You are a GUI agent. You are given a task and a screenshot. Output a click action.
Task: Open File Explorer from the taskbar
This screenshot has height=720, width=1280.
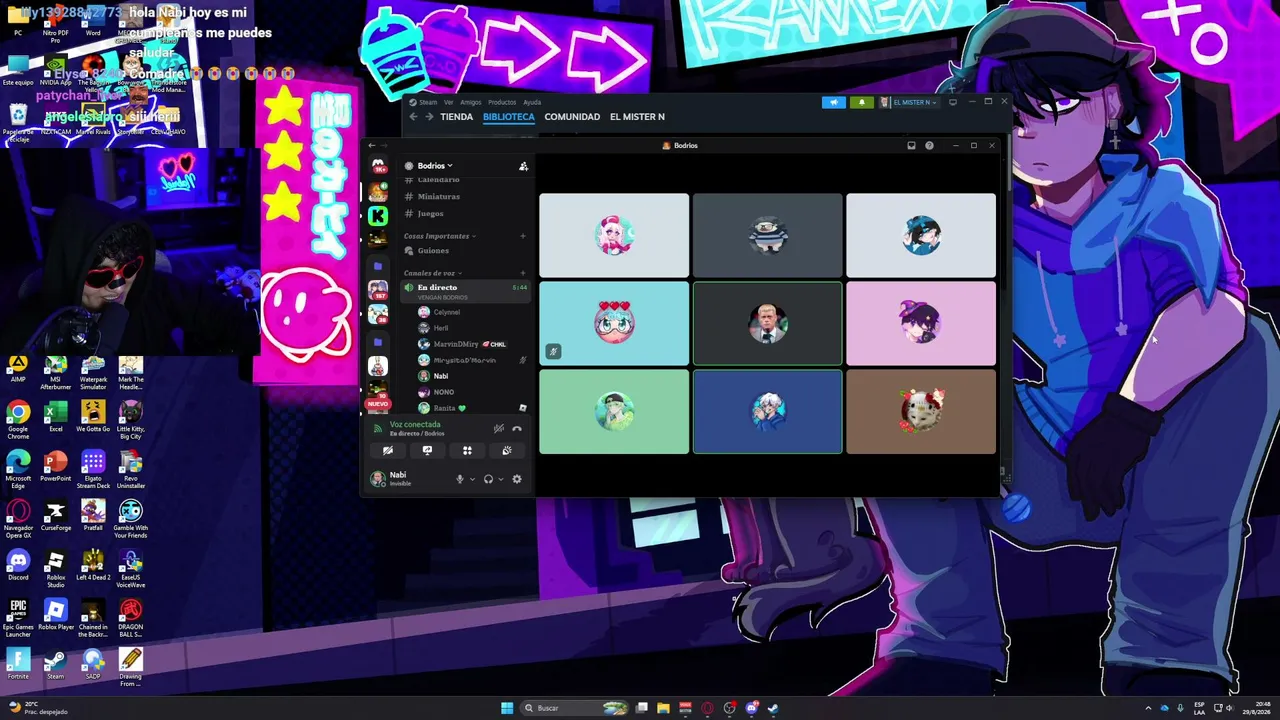pos(663,708)
